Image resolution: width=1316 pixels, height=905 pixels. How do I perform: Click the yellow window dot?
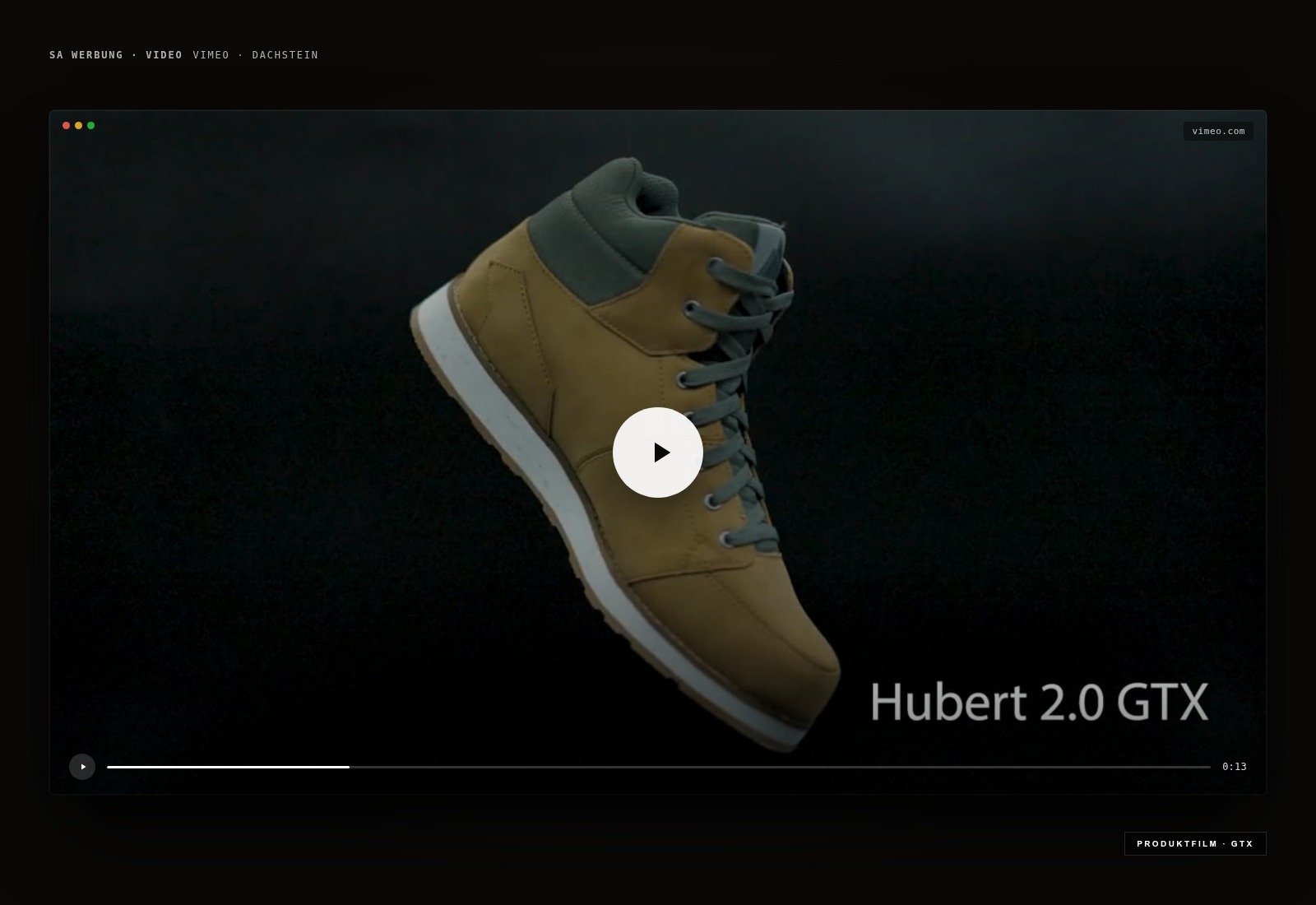pyautogui.click(x=78, y=126)
